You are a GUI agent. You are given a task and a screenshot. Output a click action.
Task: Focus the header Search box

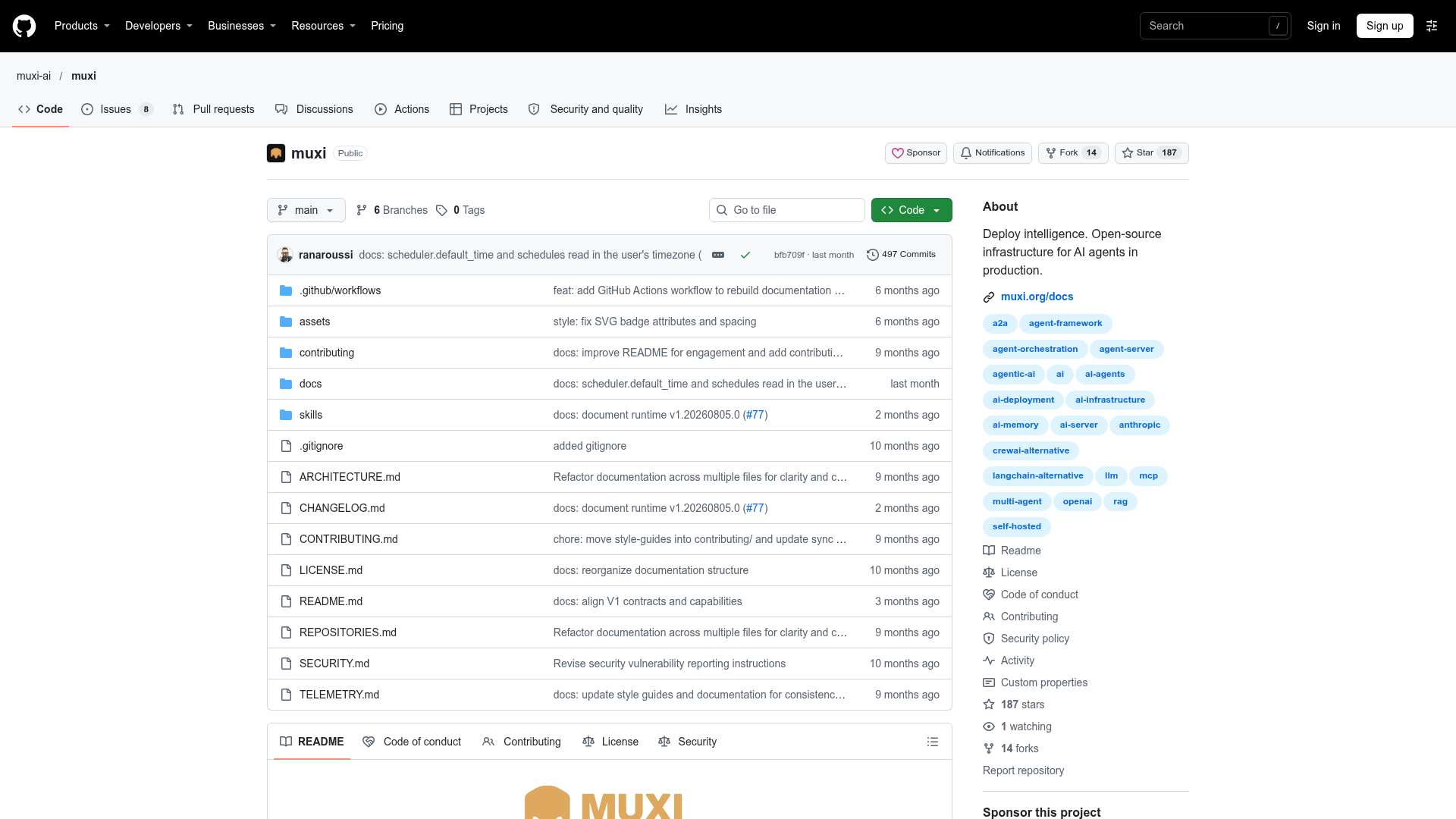point(1215,26)
